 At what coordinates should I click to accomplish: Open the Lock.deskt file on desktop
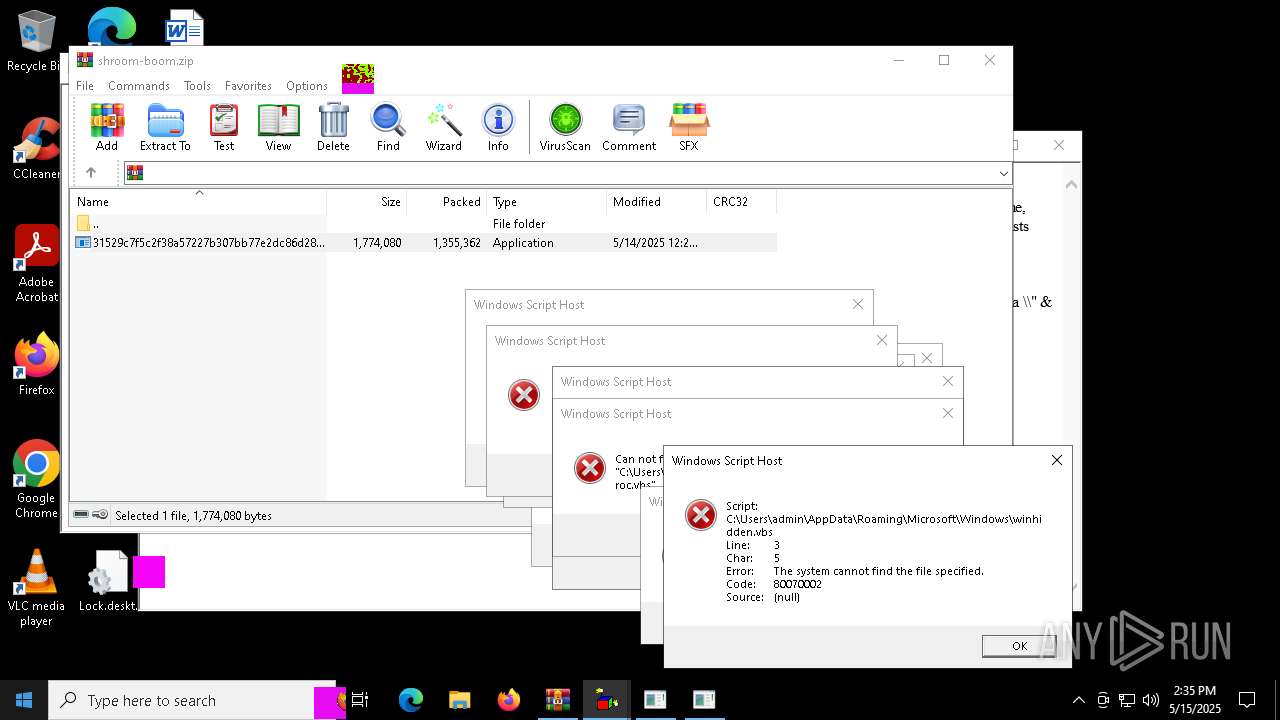pos(108,582)
